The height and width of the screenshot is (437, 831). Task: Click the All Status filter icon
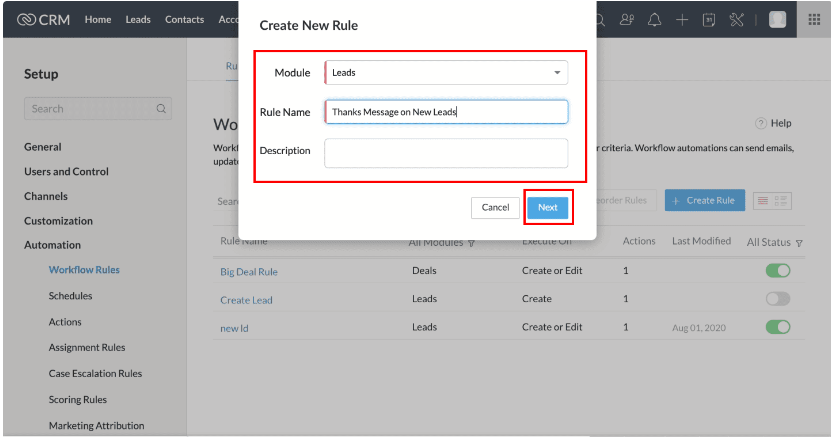coord(799,243)
